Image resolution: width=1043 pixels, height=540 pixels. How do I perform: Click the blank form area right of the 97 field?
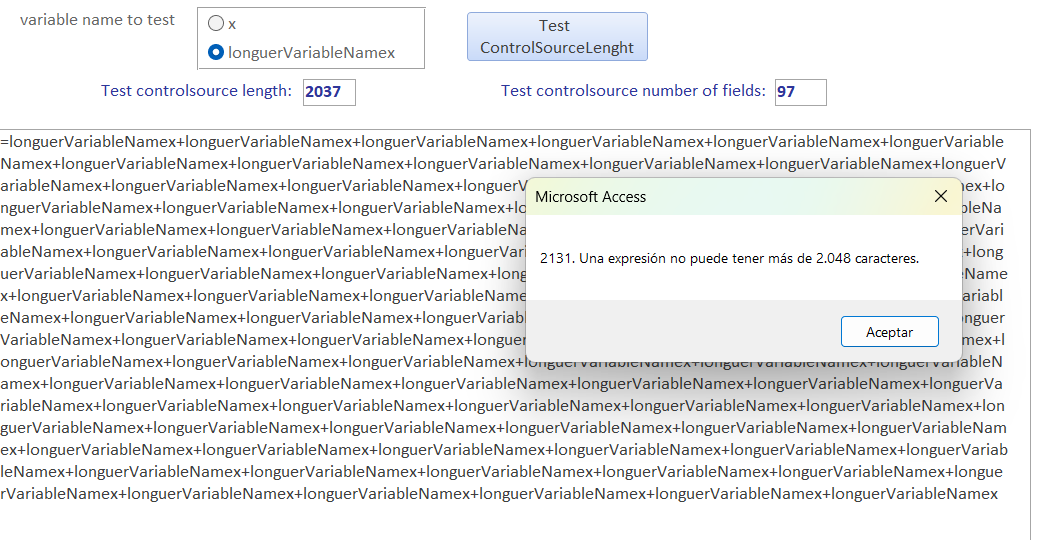tap(930, 92)
